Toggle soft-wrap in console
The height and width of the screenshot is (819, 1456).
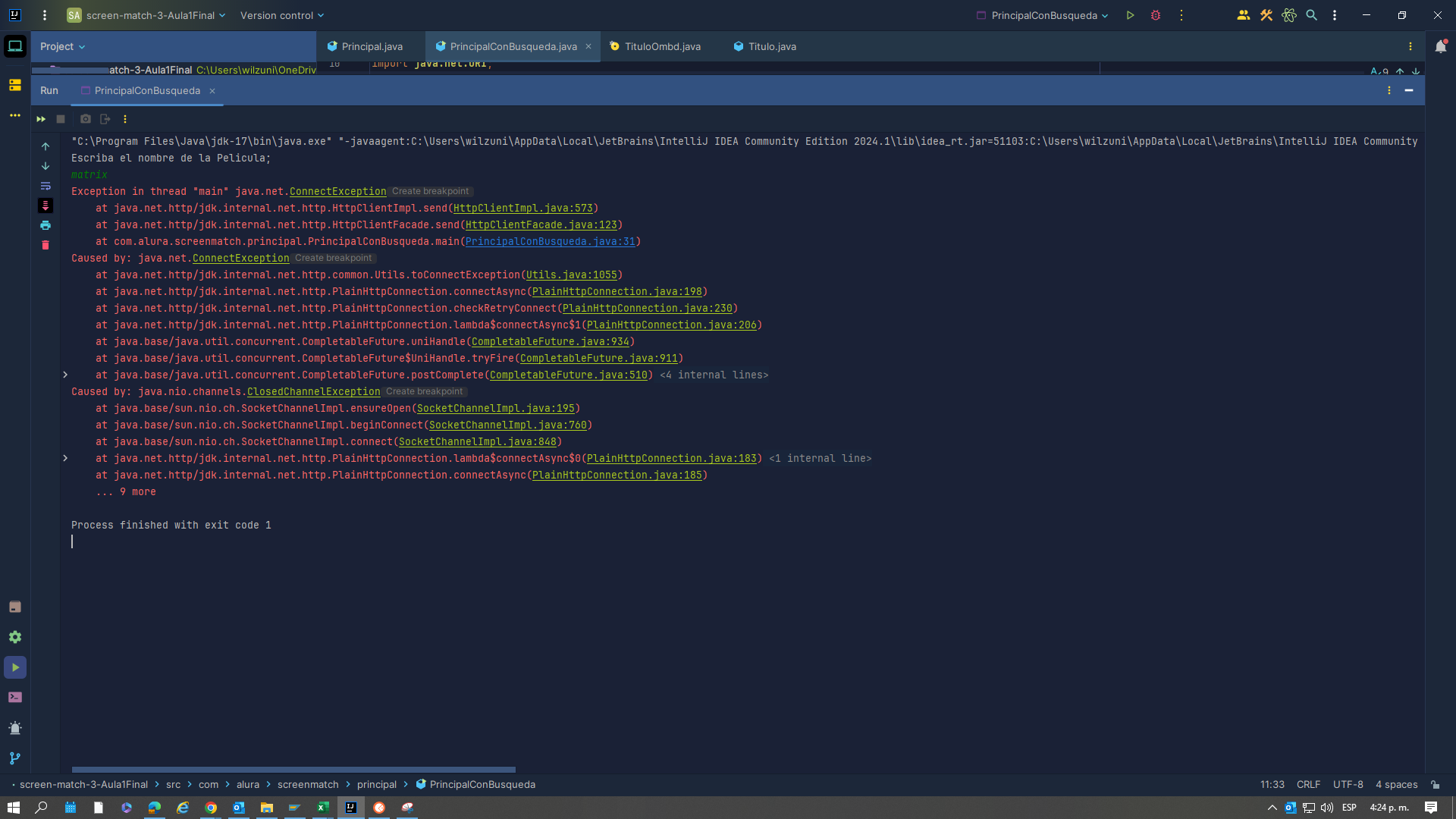coord(45,186)
